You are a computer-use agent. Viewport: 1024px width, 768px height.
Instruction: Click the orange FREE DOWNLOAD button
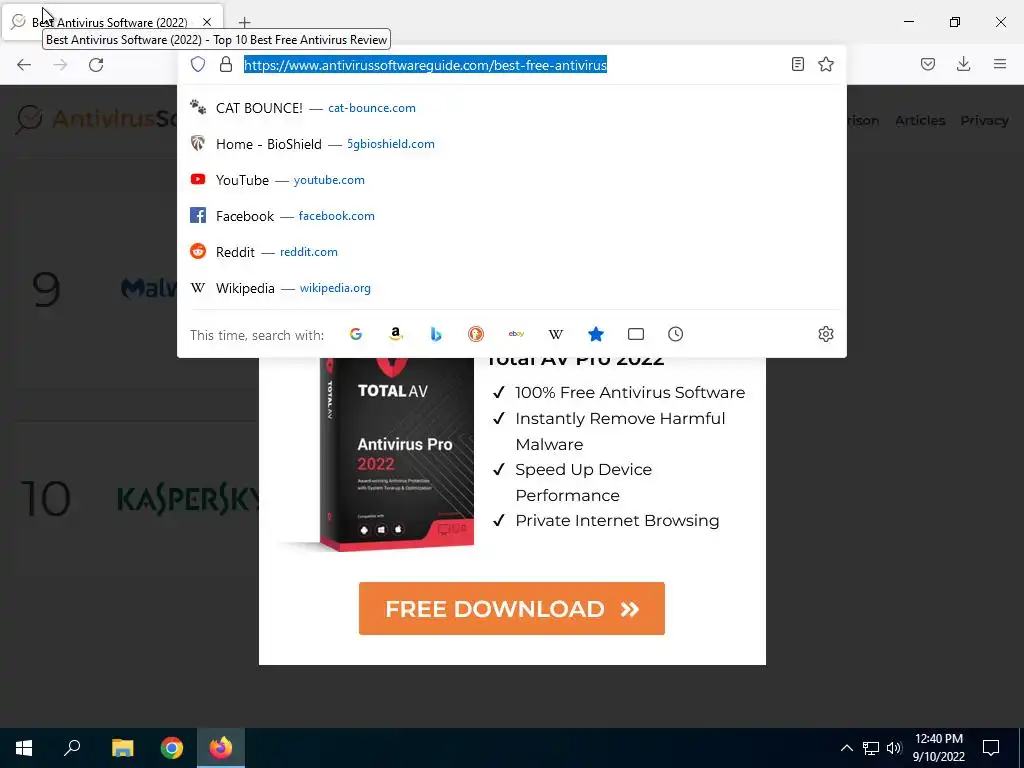[x=512, y=609]
